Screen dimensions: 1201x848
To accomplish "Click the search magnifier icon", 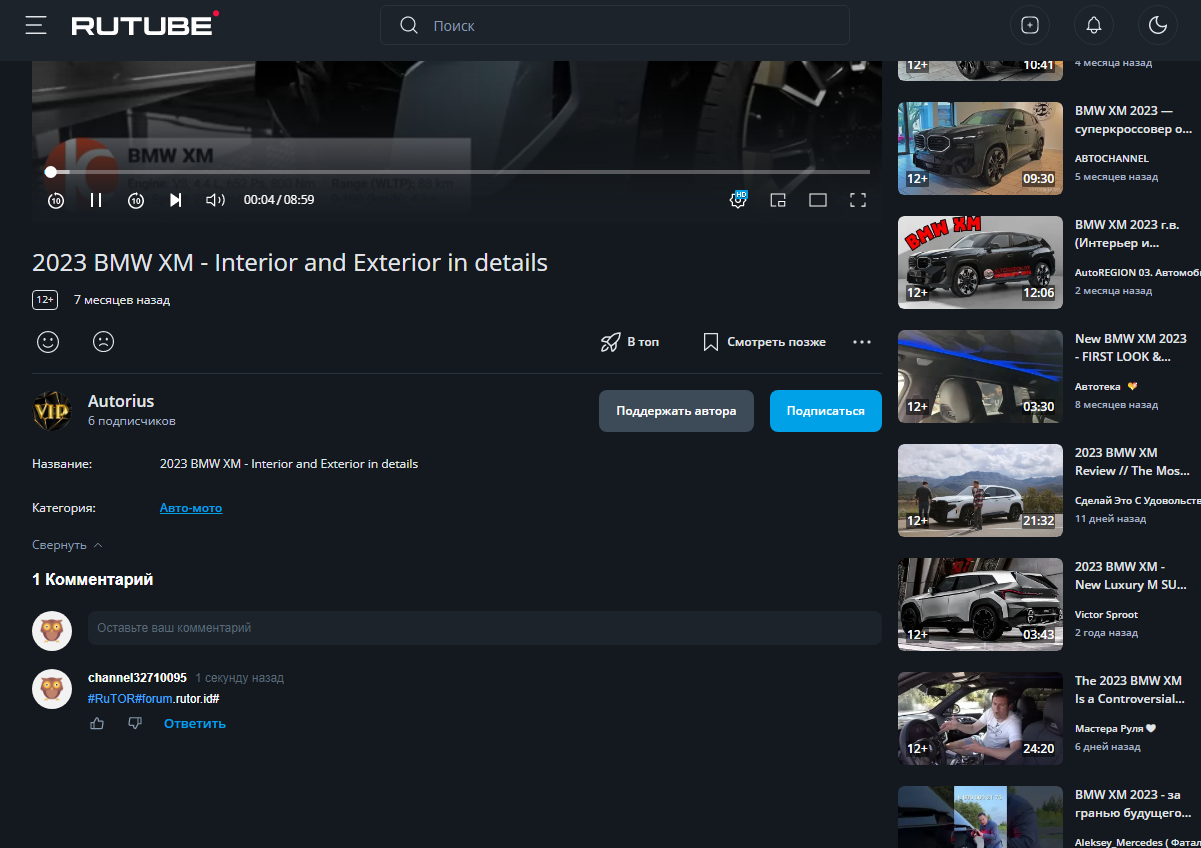I will tap(409, 25).
